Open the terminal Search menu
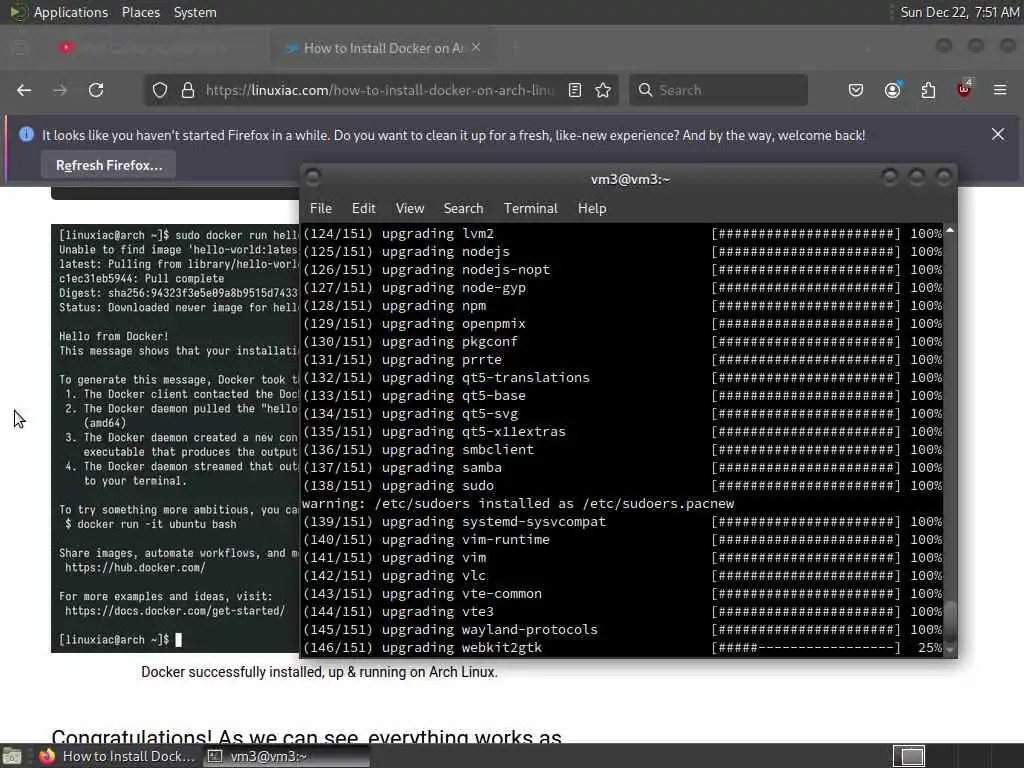This screenshot has height=768, width=1024. point(463,208)
